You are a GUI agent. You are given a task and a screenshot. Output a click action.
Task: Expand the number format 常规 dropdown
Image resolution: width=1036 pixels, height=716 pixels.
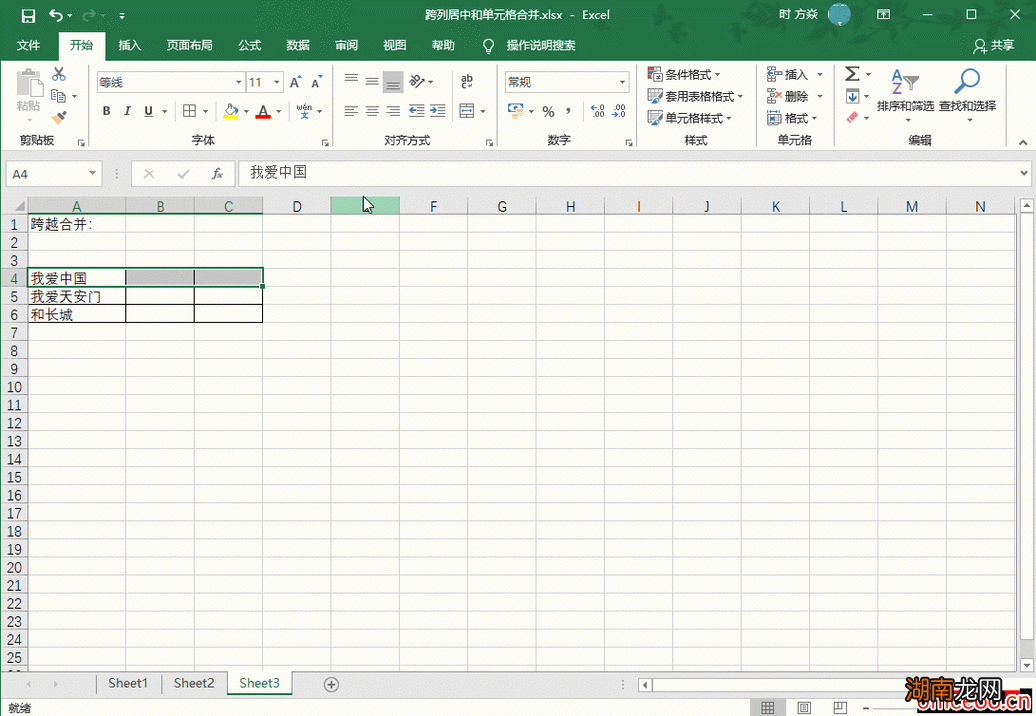pos(622,82)
